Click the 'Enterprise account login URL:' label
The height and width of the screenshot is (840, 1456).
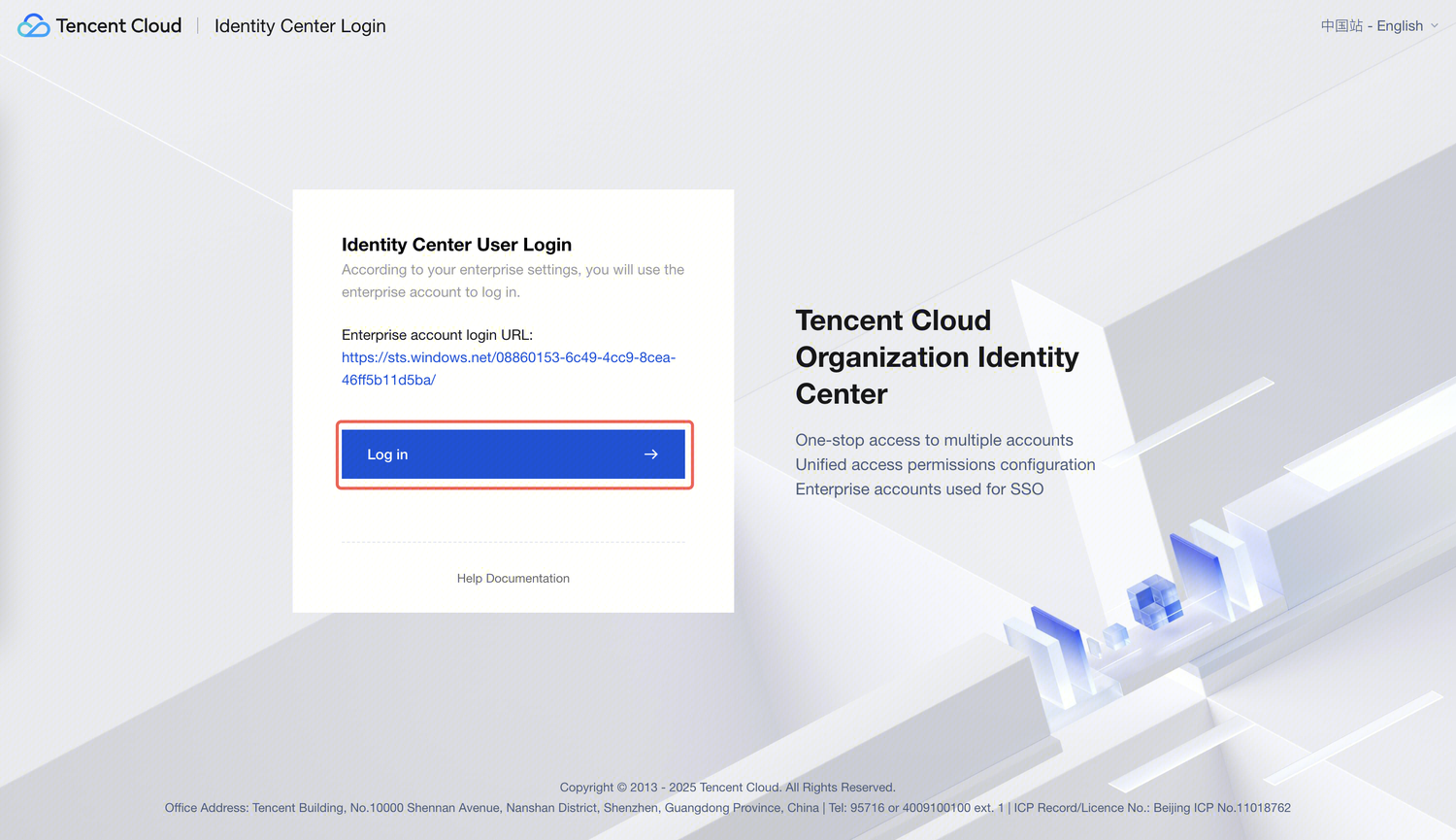point(437,335)
